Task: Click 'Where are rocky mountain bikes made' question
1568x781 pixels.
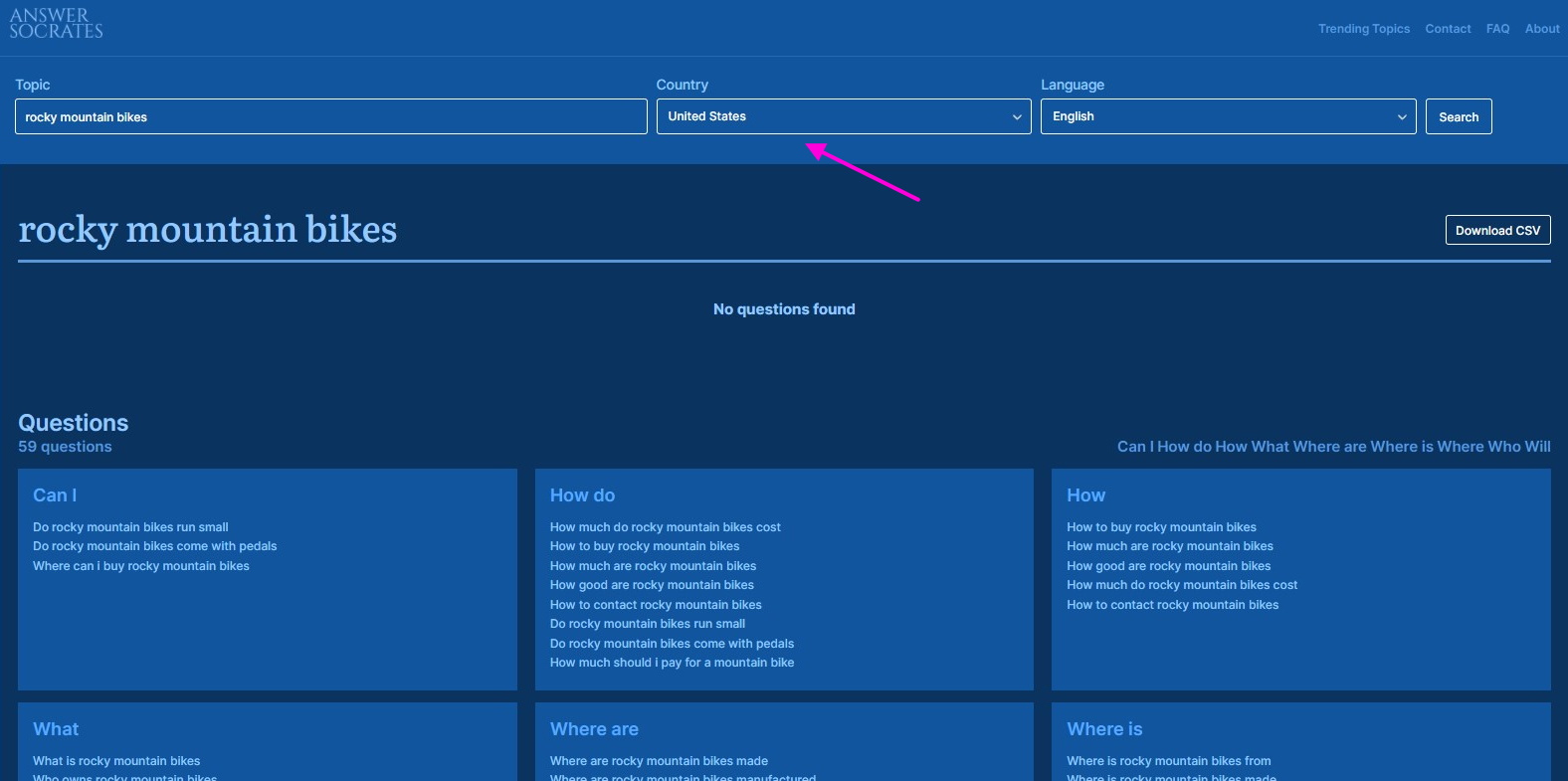Action: [659, 761]
